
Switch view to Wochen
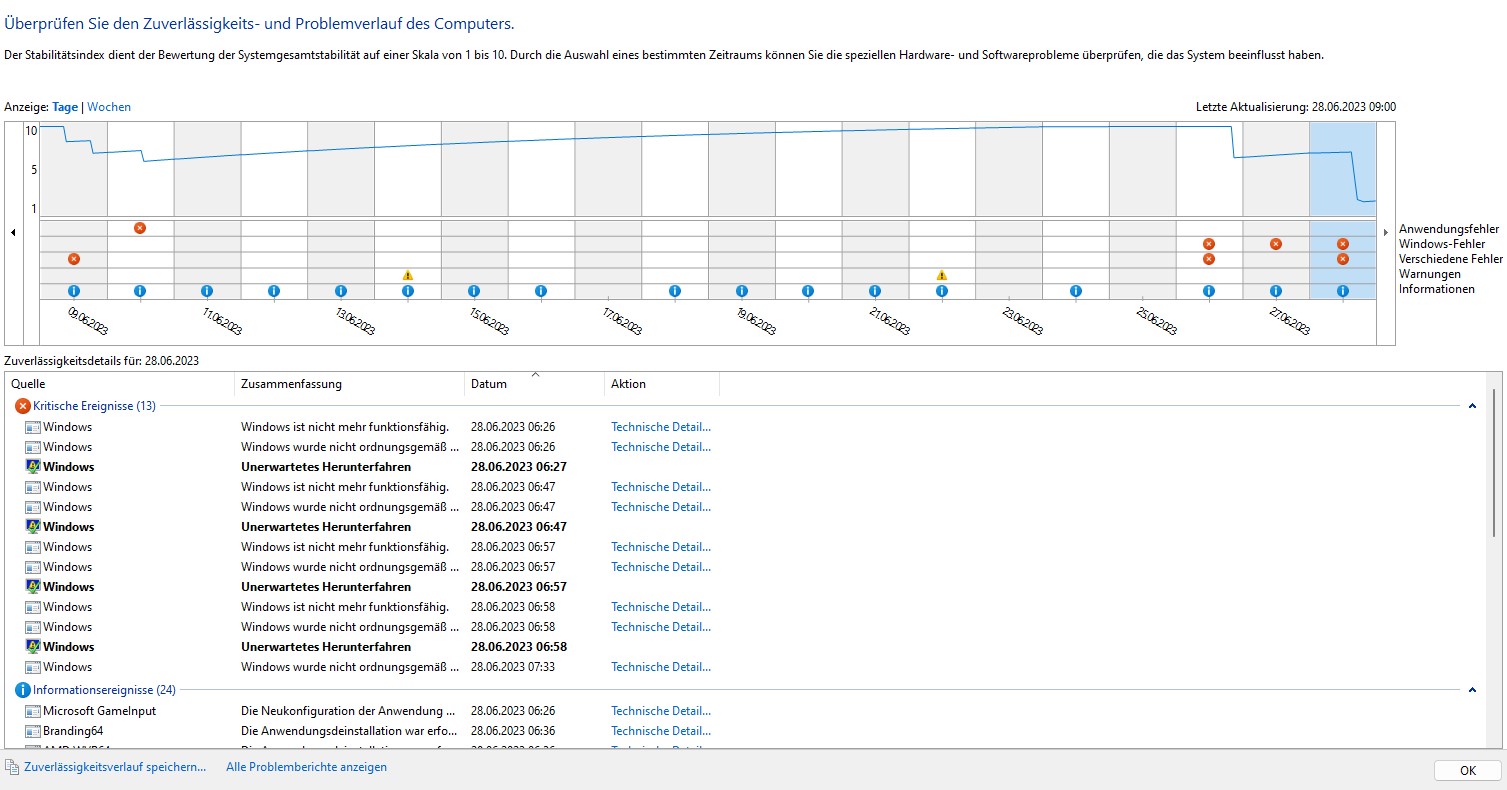pos(109,107)
